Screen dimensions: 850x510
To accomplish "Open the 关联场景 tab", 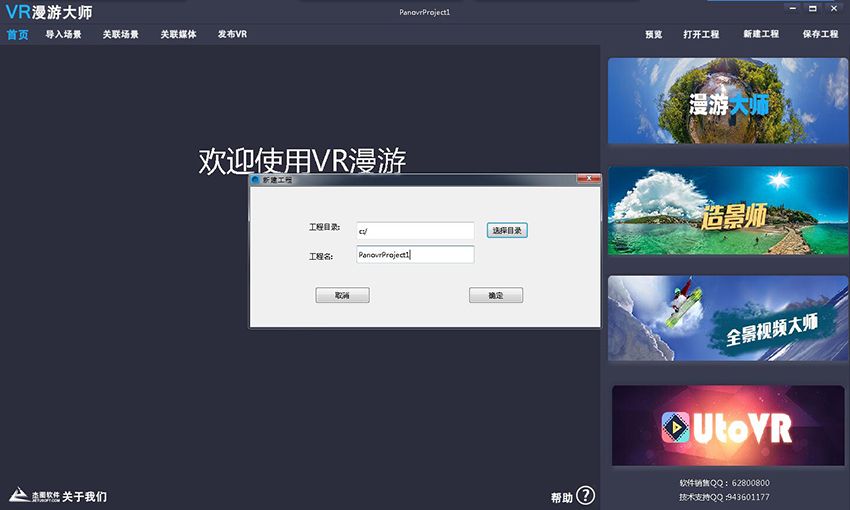I will pos(121,34).
